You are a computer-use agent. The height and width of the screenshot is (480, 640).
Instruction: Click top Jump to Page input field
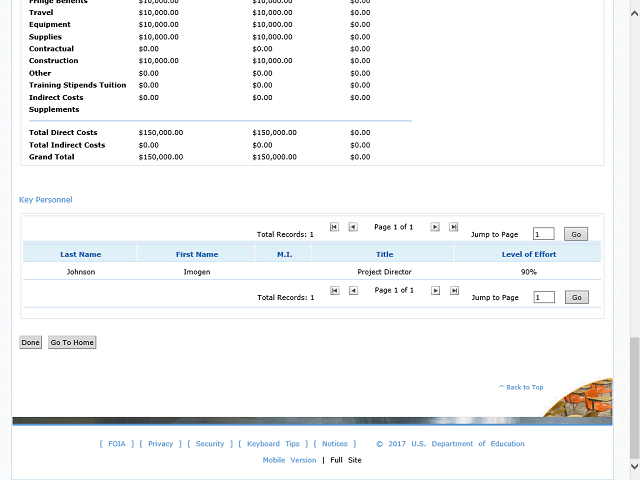point(543,234)
